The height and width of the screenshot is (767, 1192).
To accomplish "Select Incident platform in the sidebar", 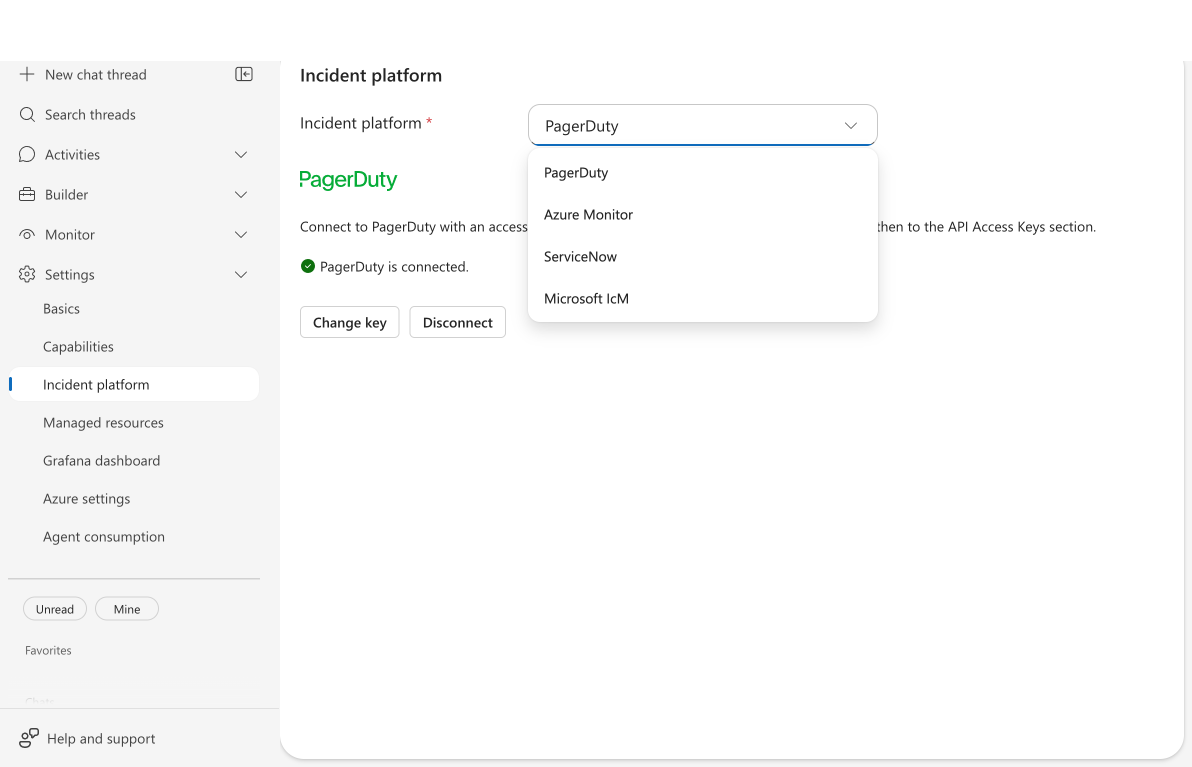I will tap(134, 385).
